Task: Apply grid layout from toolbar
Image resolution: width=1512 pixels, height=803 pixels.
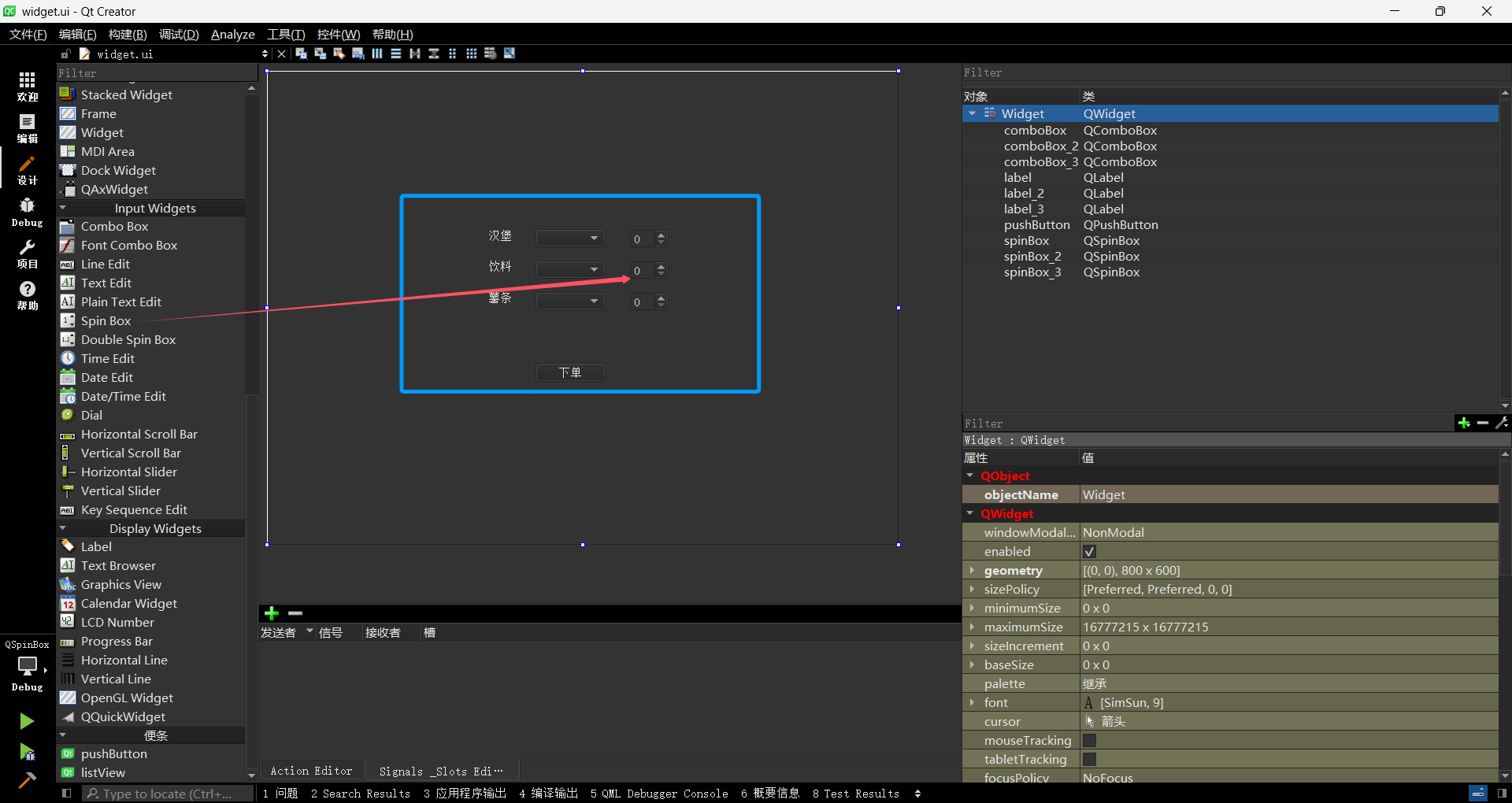Action: 472,54
